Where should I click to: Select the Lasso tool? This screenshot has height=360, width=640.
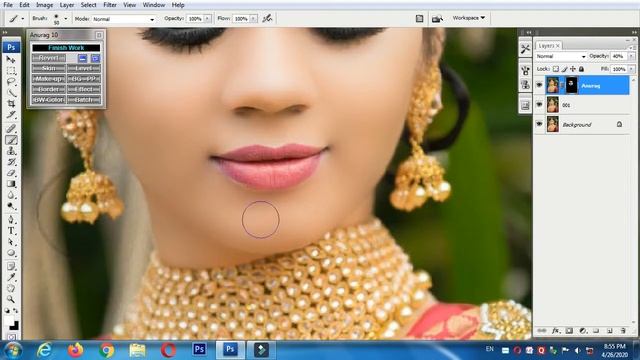click(x=11, y=82)
